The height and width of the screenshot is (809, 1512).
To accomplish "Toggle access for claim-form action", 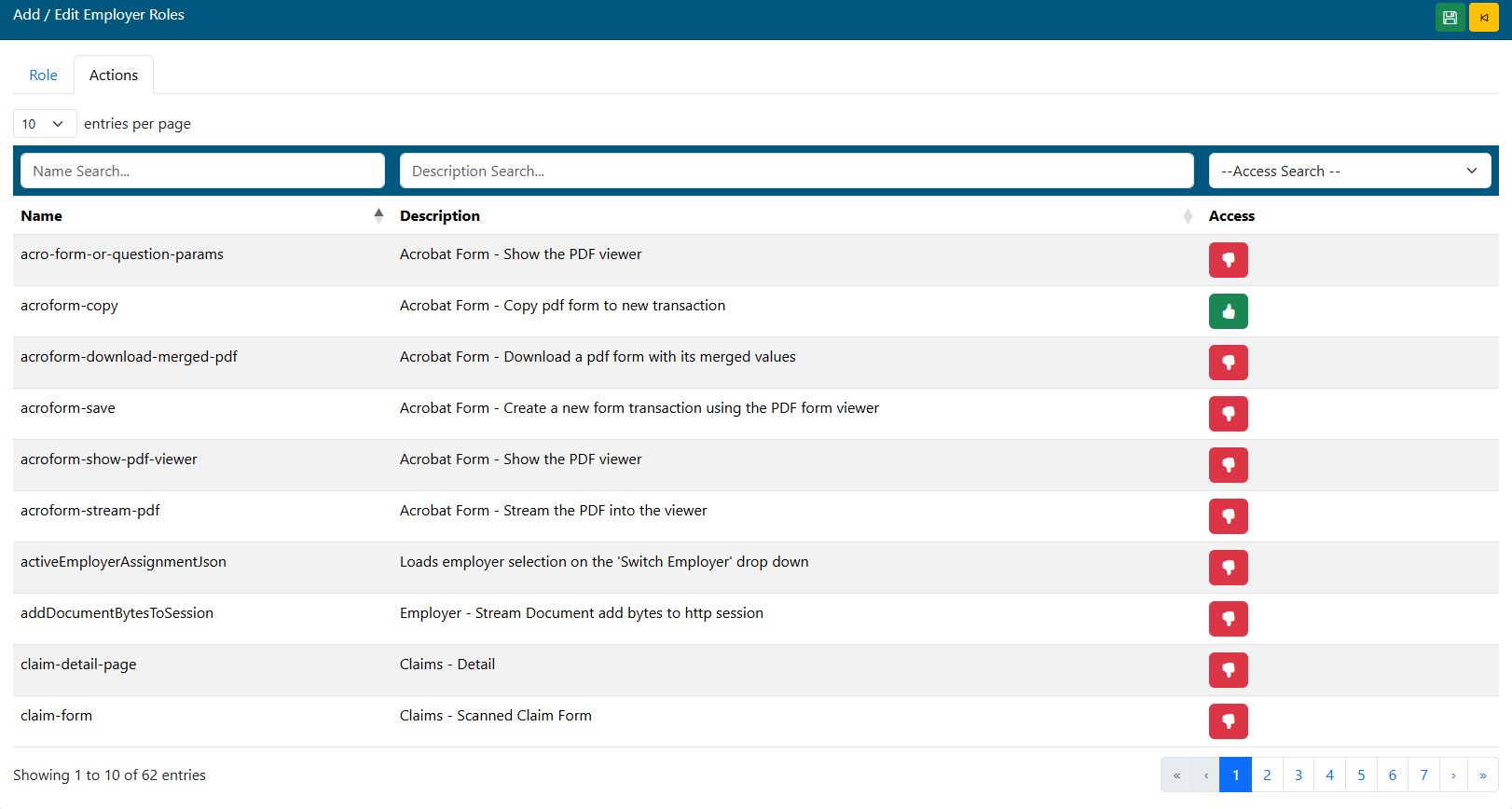I will [x=1228, y=721].
